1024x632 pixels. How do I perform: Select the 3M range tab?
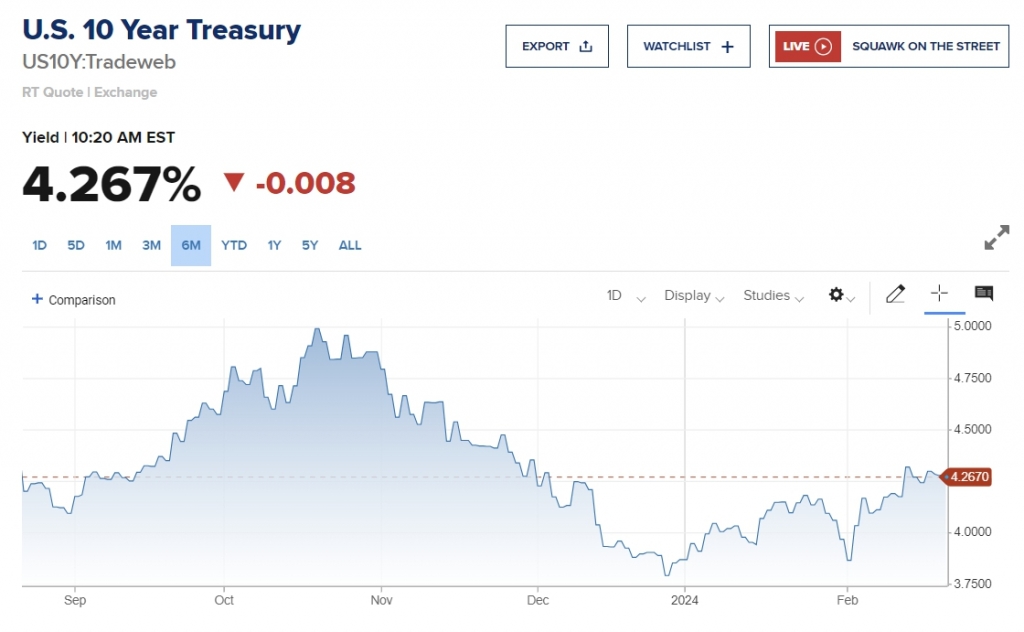click(151, 245)
